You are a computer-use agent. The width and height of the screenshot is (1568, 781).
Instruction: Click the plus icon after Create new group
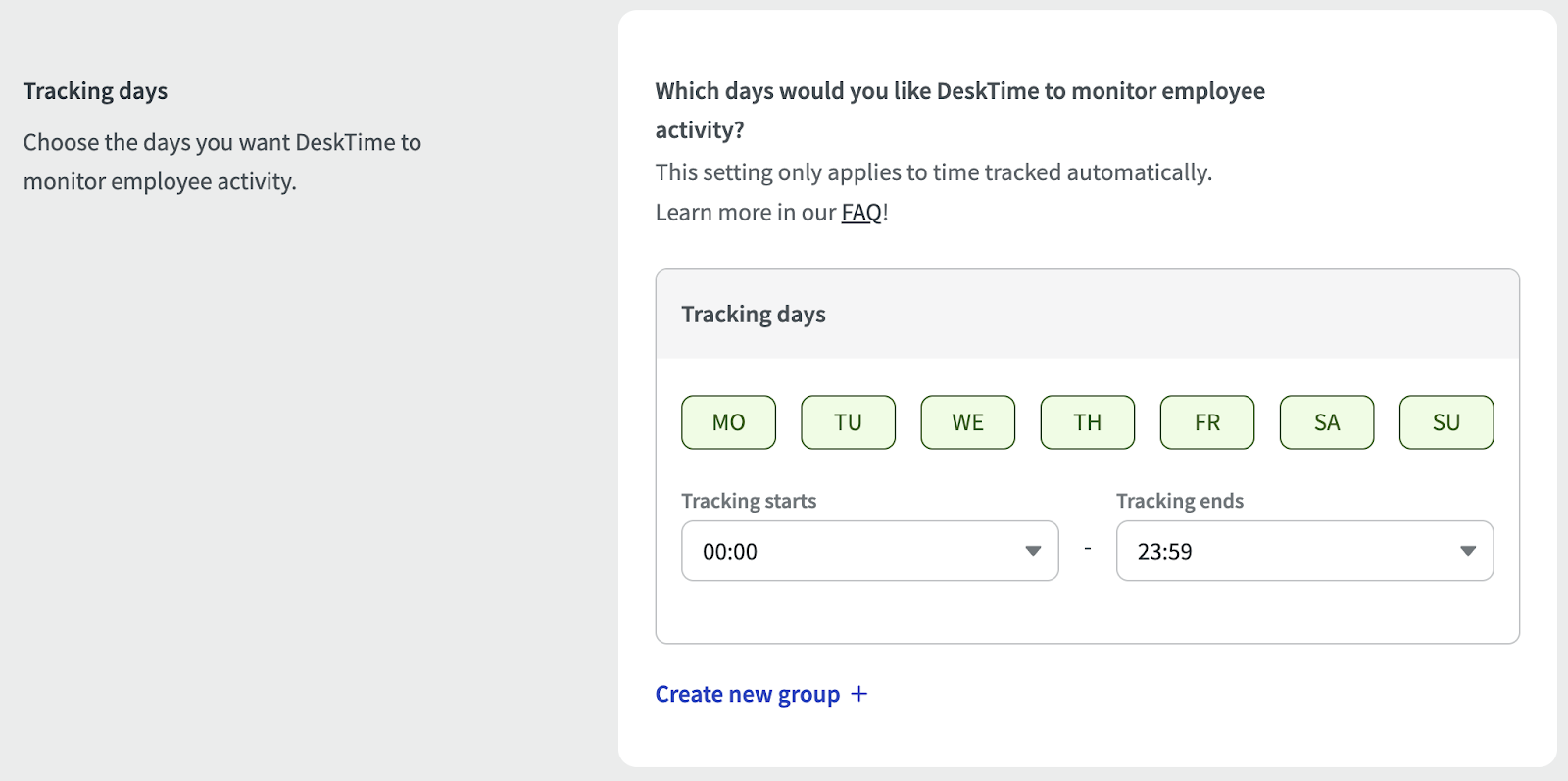[x=859, y=694]
